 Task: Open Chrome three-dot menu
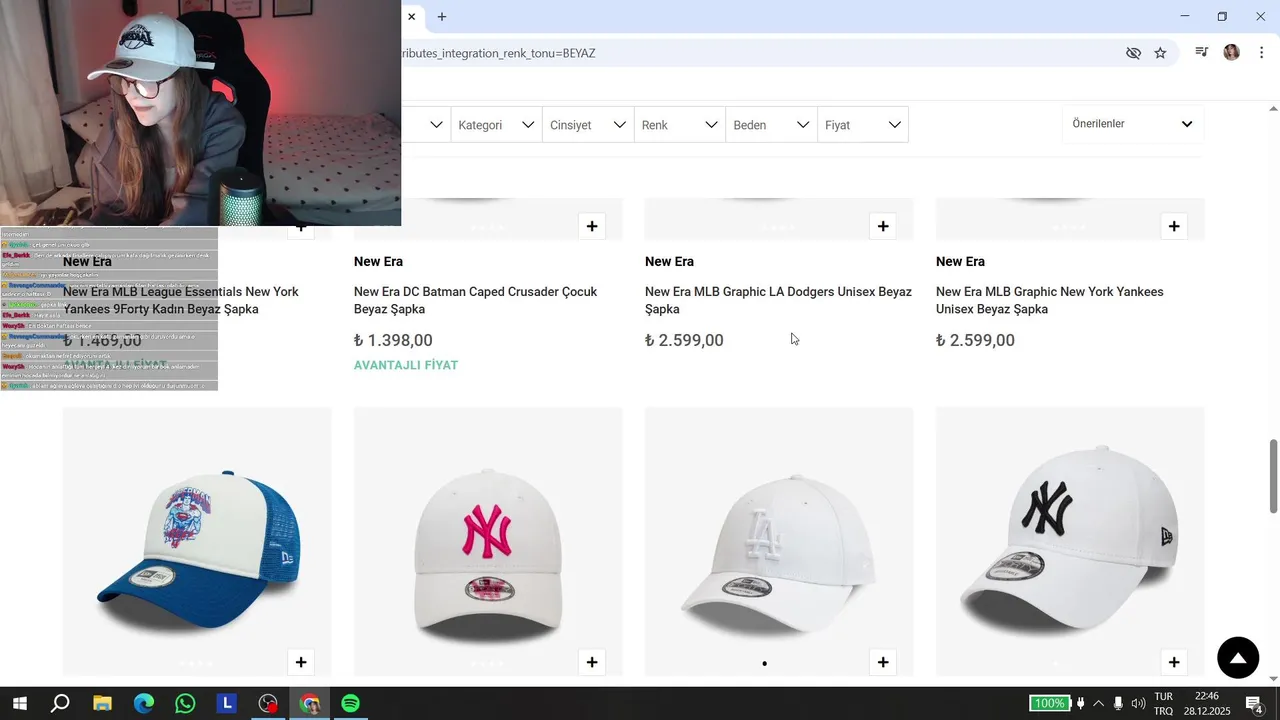pos(1262,53)
